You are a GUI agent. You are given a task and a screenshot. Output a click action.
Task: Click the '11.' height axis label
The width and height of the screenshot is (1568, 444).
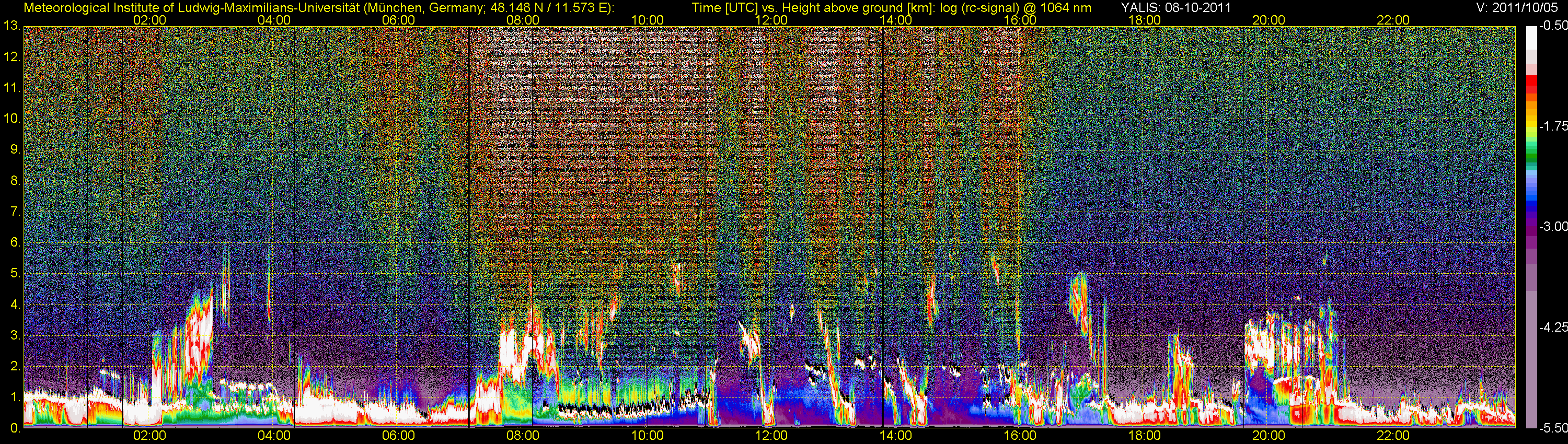tap(12, 88)
